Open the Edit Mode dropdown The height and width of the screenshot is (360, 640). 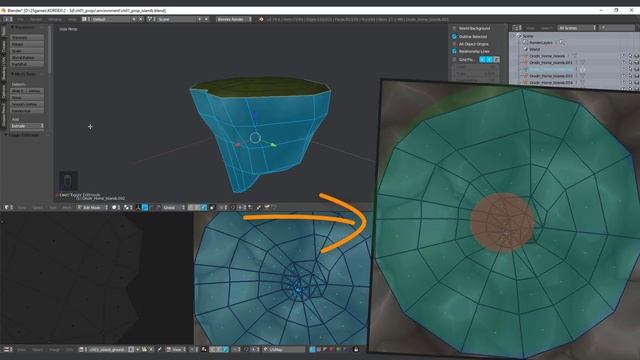(x=93, y=207)
